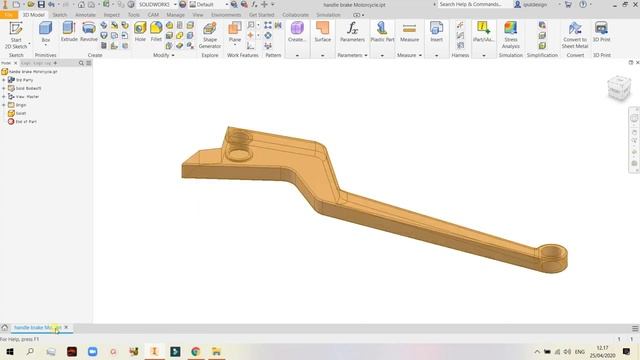The height and width of the screenshot is (360, 640).
Task: Open Windows taskbar search
Action: [x=30, y=351]
